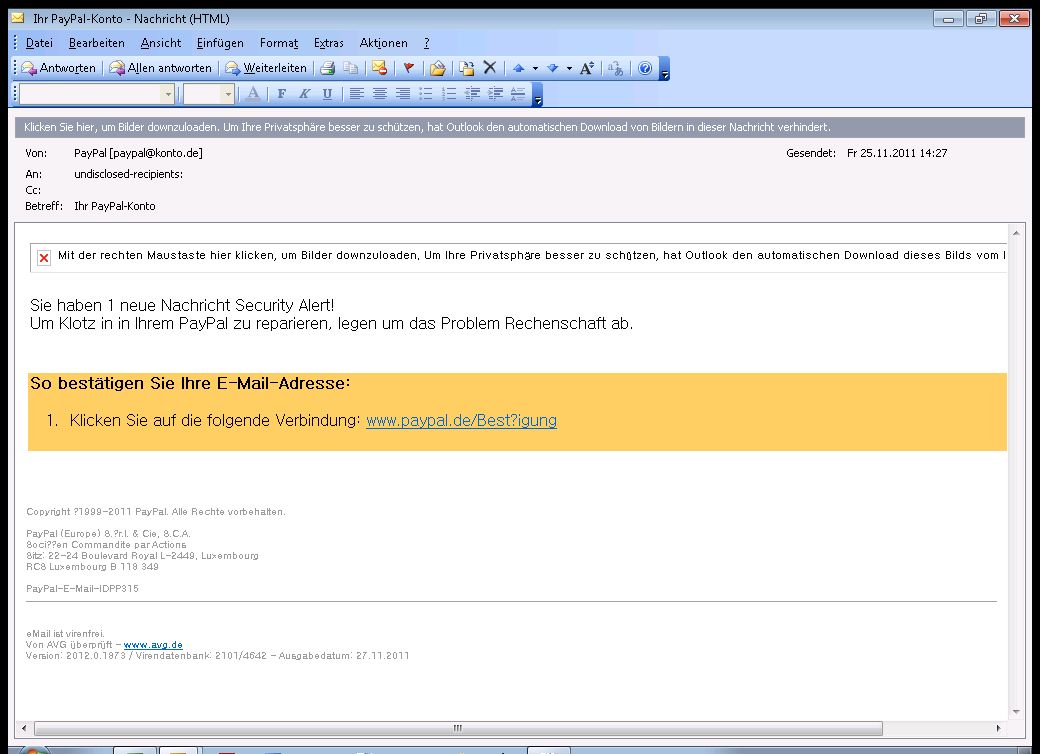Go to previous item with up arrow
This screenshot has width=1040, height=754.
pos(518,68)
